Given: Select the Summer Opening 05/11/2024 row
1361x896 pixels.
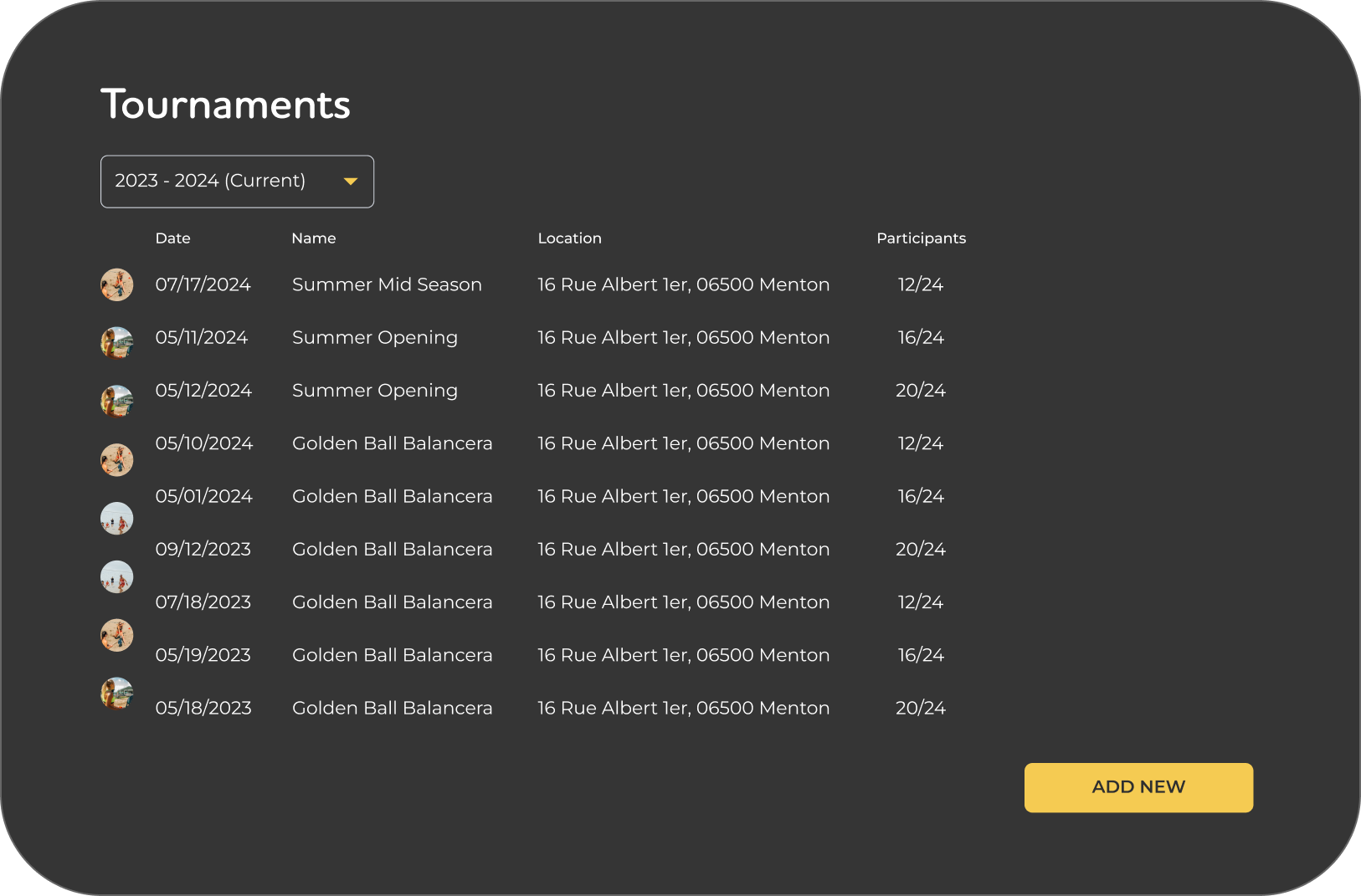Looking at the screenshot, I should click(375, 338).
